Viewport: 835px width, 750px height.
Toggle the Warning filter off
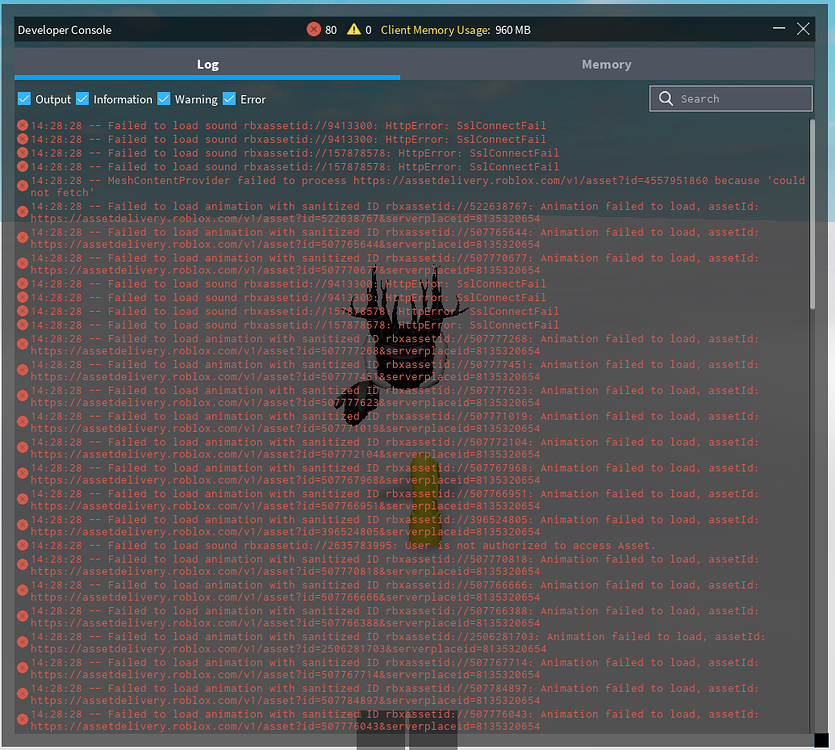[x=163, y=99]
